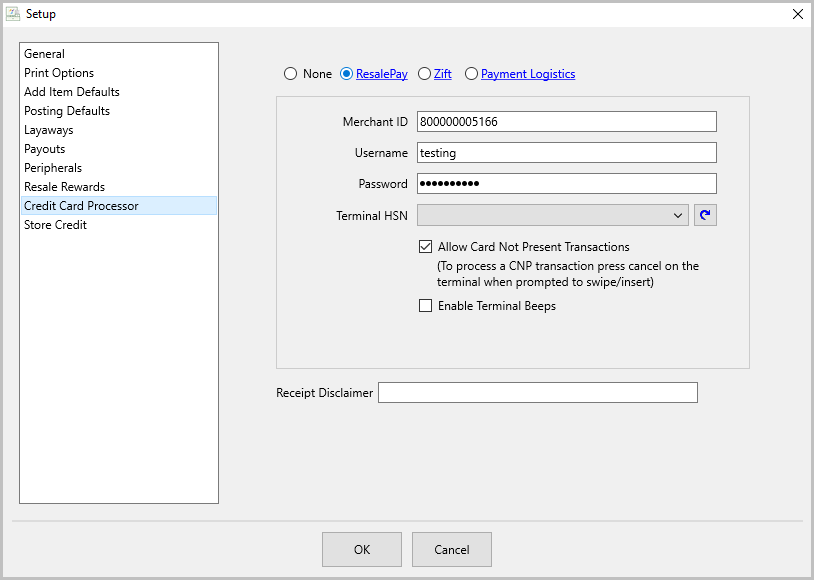Open the Store Credit section
The height and width of the screenshot is (580, 814).
click(118, 225)
